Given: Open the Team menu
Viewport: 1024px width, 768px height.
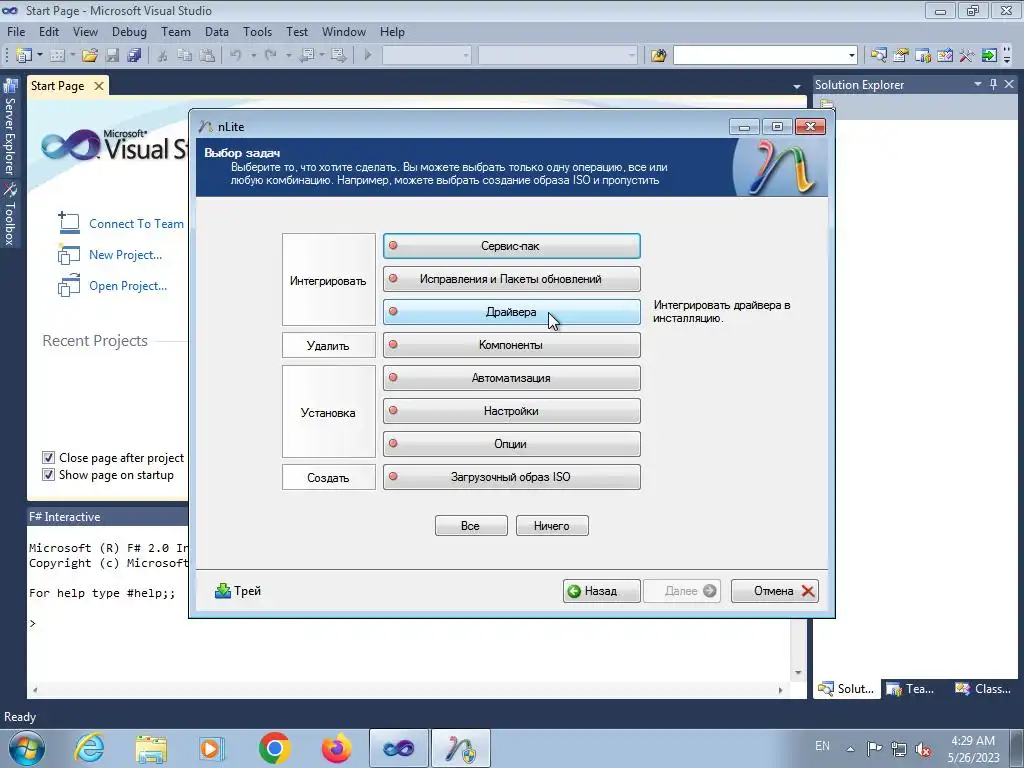Looking at the screenshot, I should tap(176, 31).
